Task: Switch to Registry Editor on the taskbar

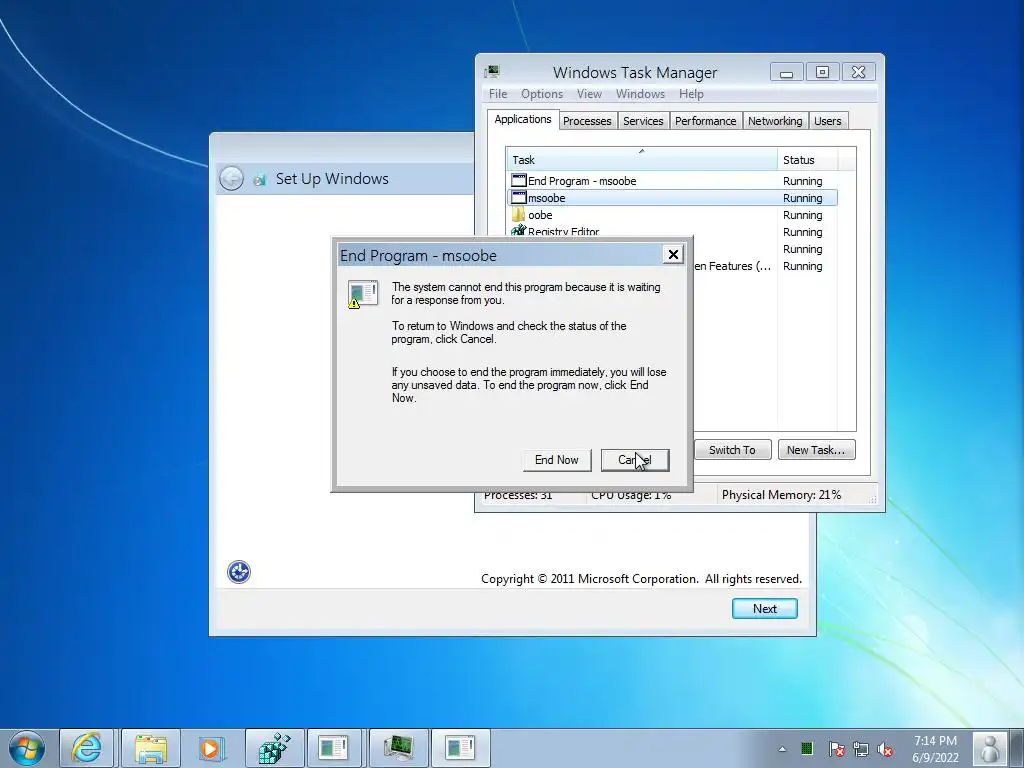Action: [274, 748]
